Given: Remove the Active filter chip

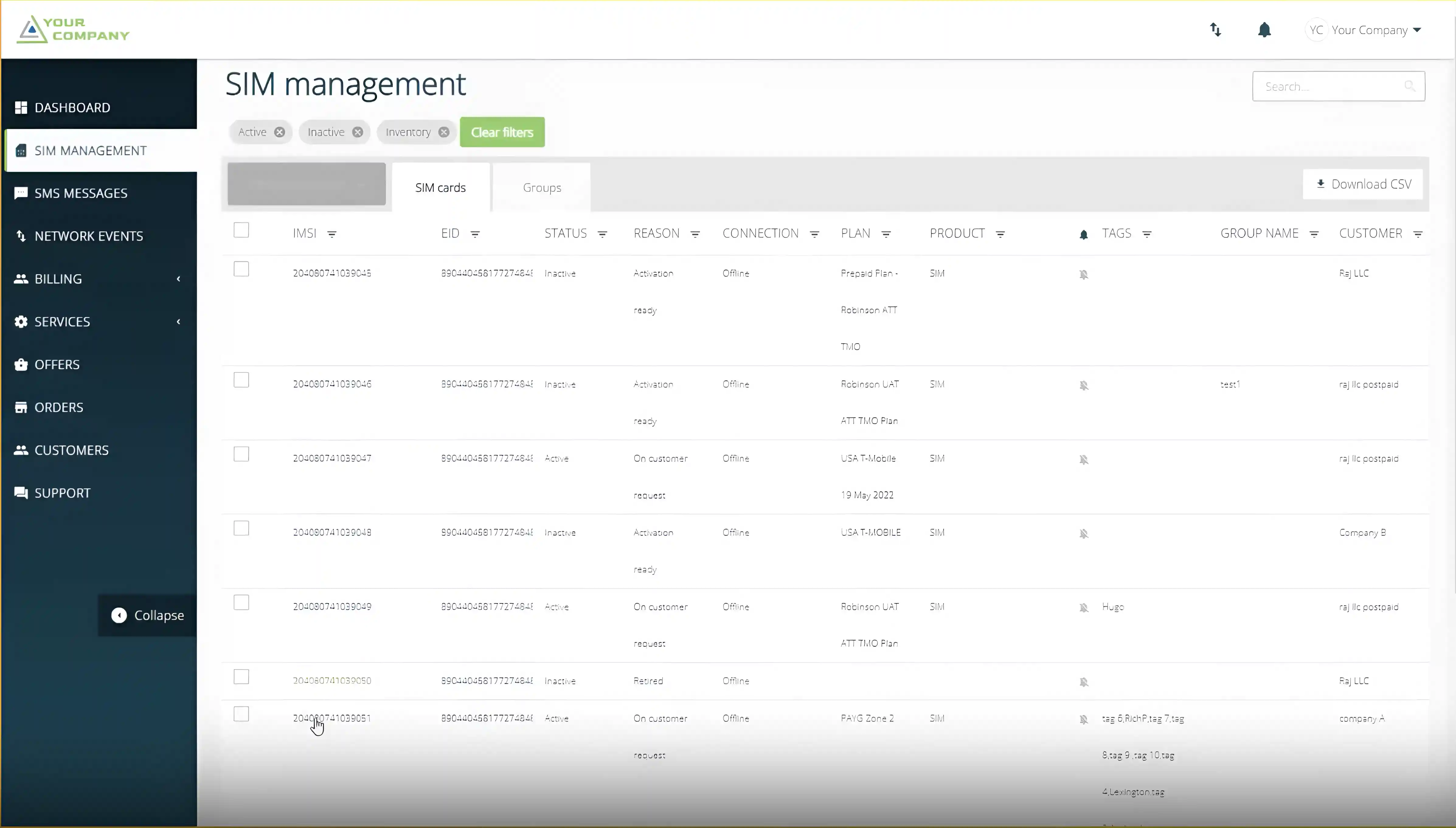Looking at the screenshot, I should tap(279, 132).
